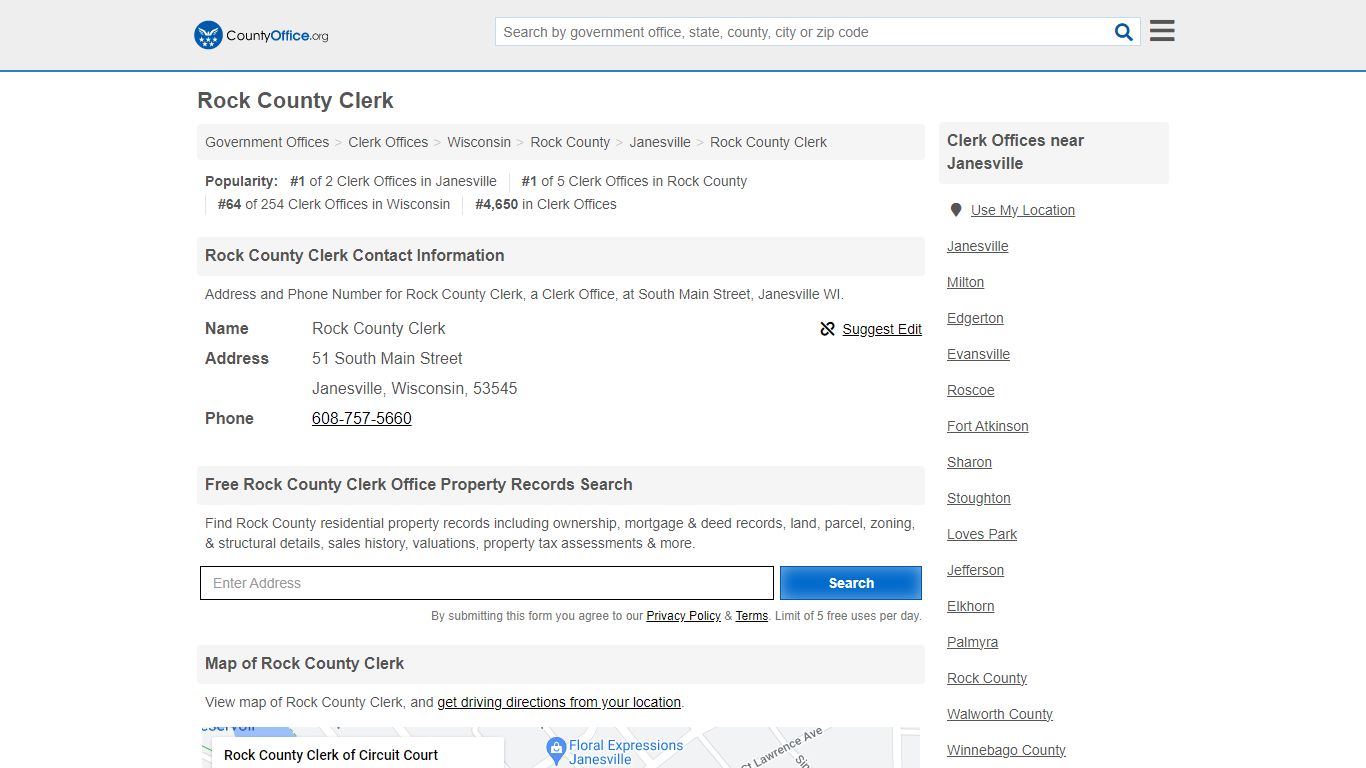Click #1 of 5 Clerk Offices in Rock County
Image resolution: width=1366 pixels, height=768 pixels.
click(634, 181)
